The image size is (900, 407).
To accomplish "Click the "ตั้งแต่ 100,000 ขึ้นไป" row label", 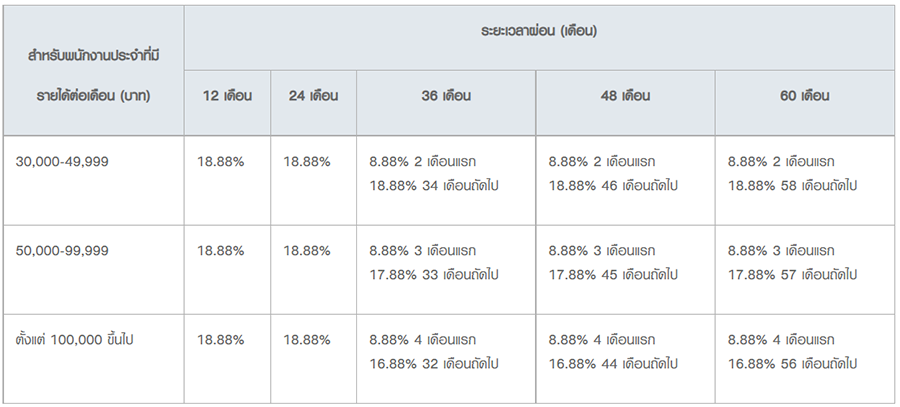I will click(x=74, y=340).
